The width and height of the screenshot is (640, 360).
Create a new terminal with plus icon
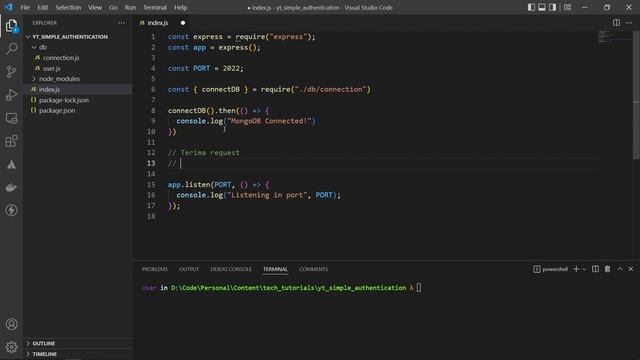576,269
